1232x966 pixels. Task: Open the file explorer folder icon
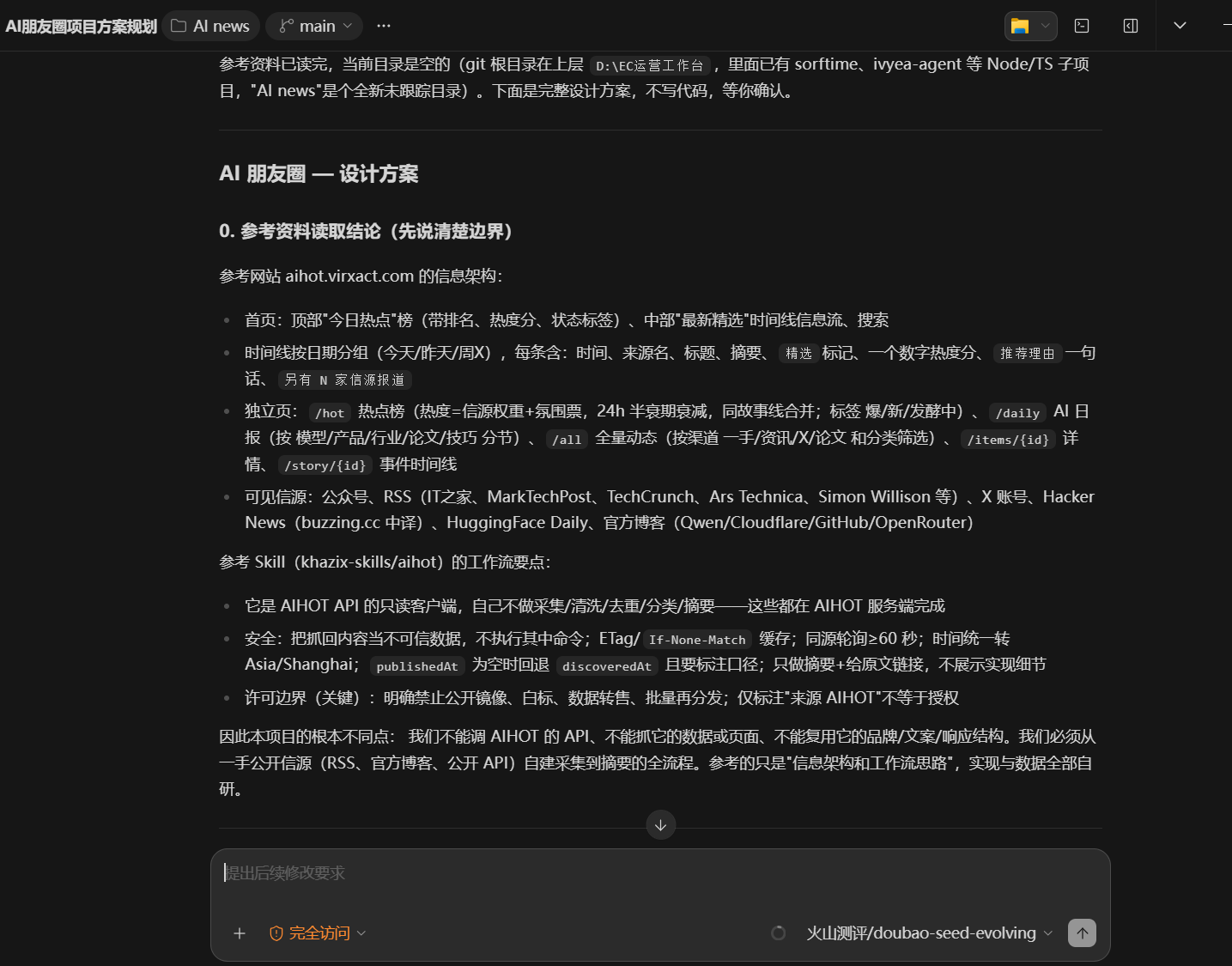(x=1020, y=26)
